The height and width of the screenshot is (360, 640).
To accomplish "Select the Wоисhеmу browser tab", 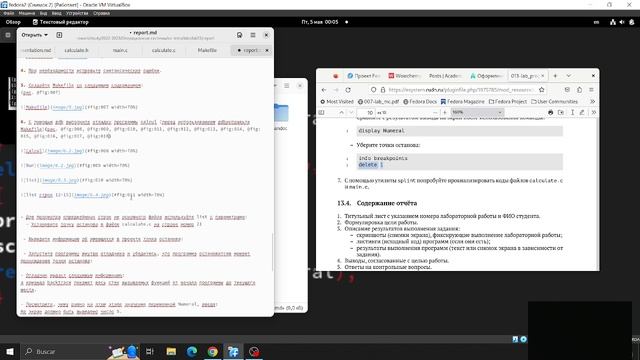I will click(x=404, y=76).
